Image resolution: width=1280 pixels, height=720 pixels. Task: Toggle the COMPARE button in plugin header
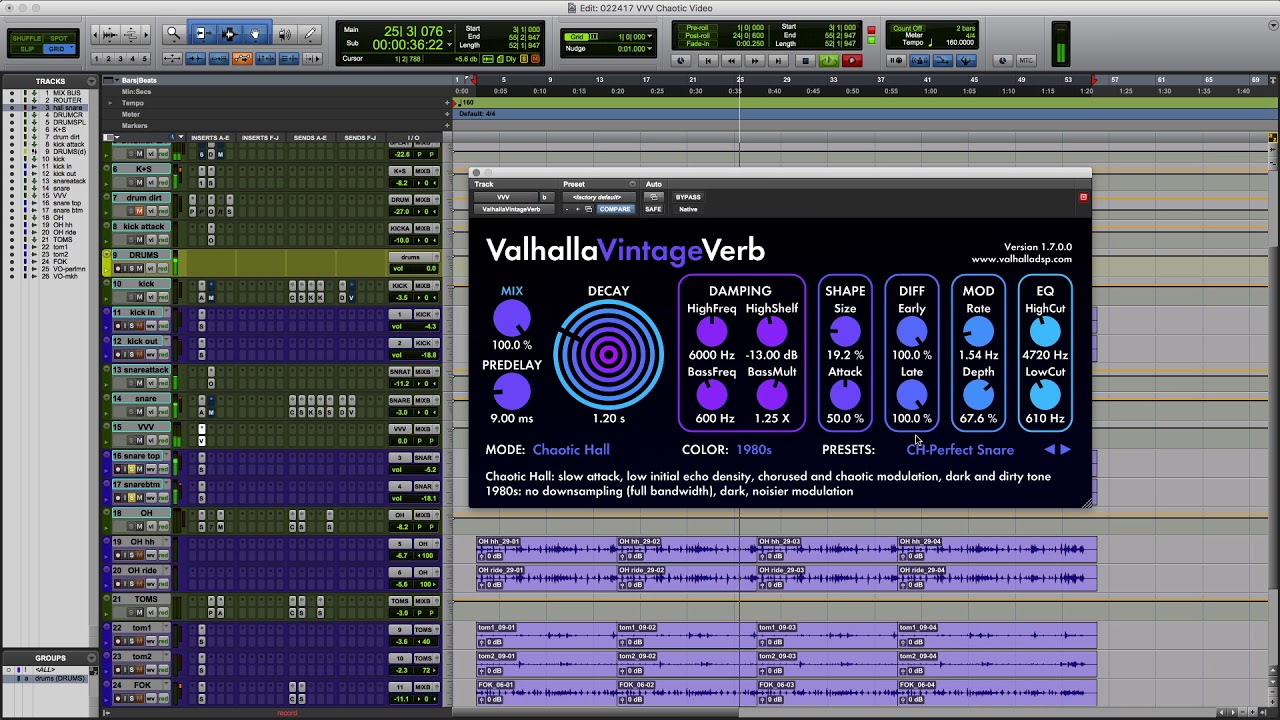pyautogui.click(x=615, y=209)
